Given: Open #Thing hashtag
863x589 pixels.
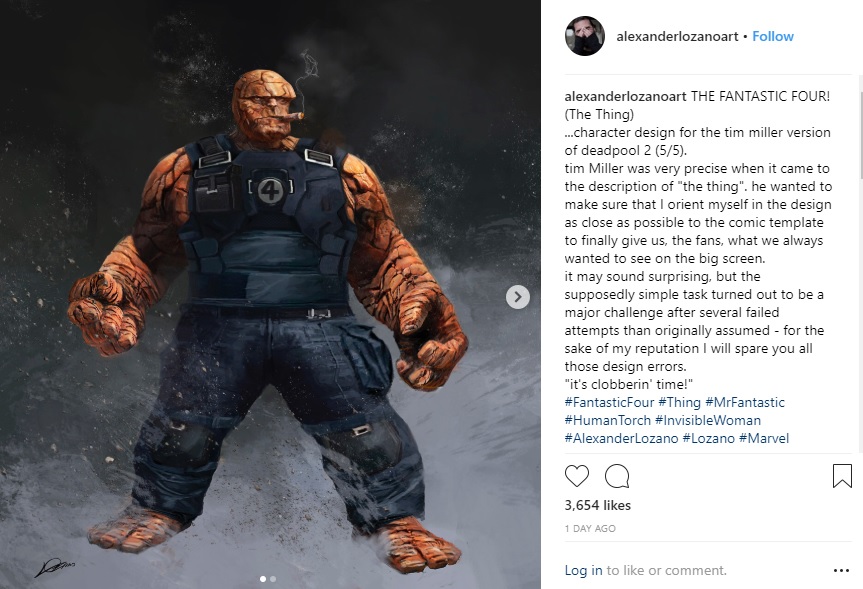Looking at the screenshot, I should tap(679, 402).
